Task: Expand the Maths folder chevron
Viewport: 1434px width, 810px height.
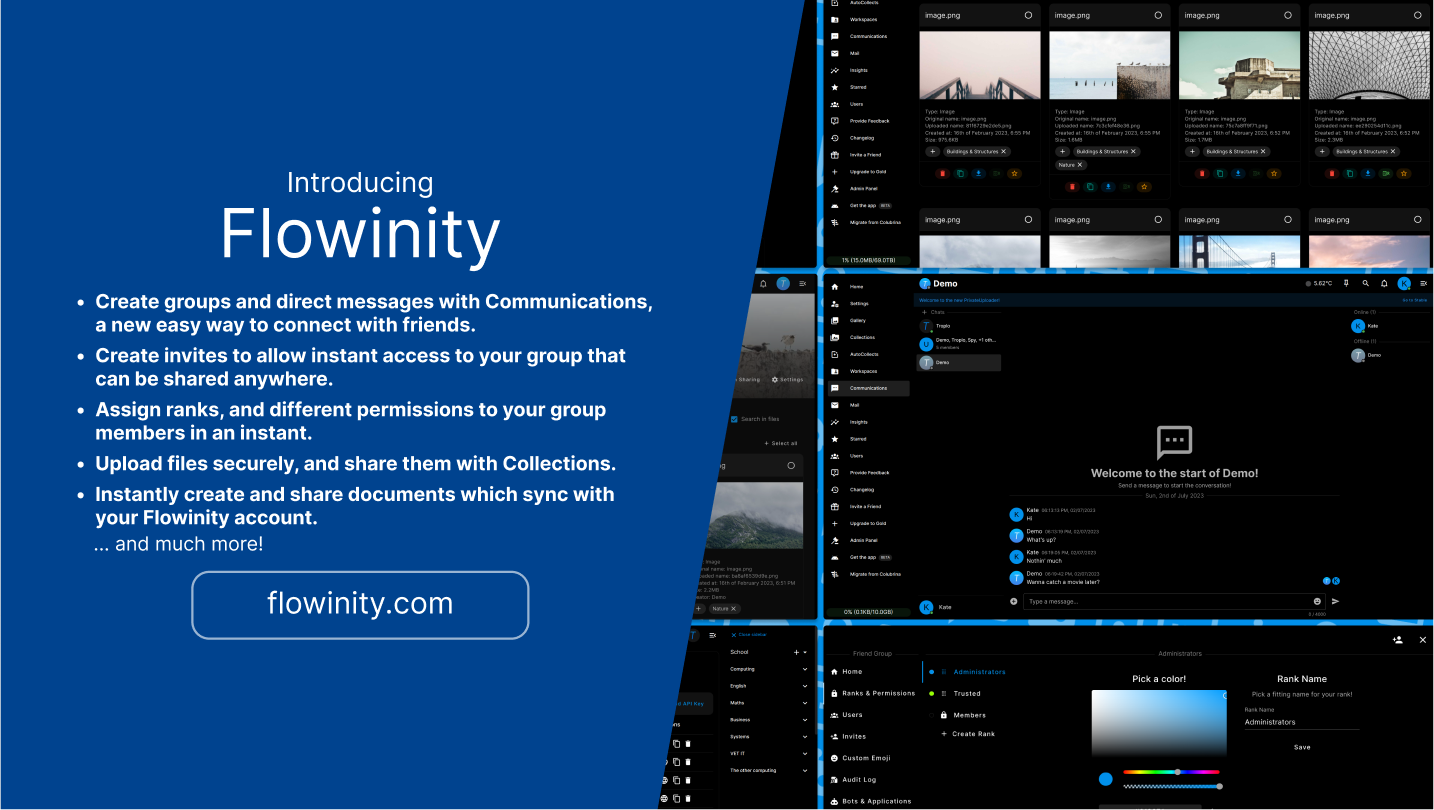Action: [x=805, y=703]
